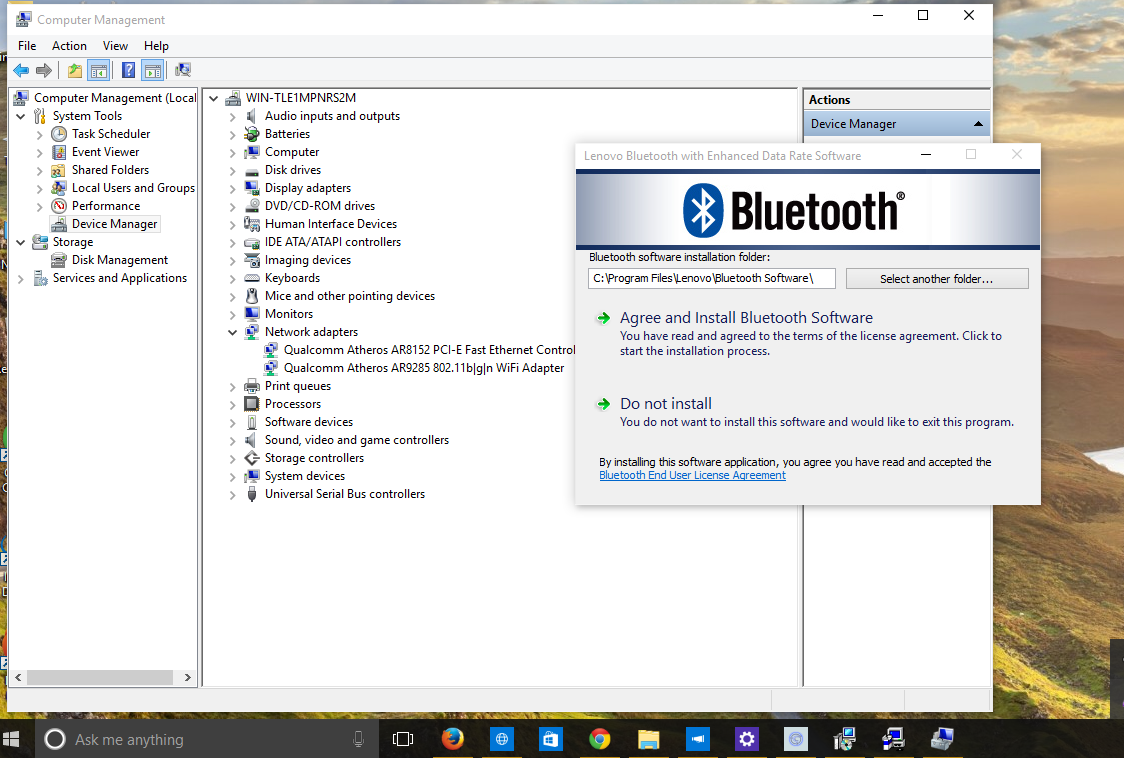The image size is (1124, 758).
Task: Collapse the WIN-TLE1MPNRS2M root node
Action: tap(214, 98)
